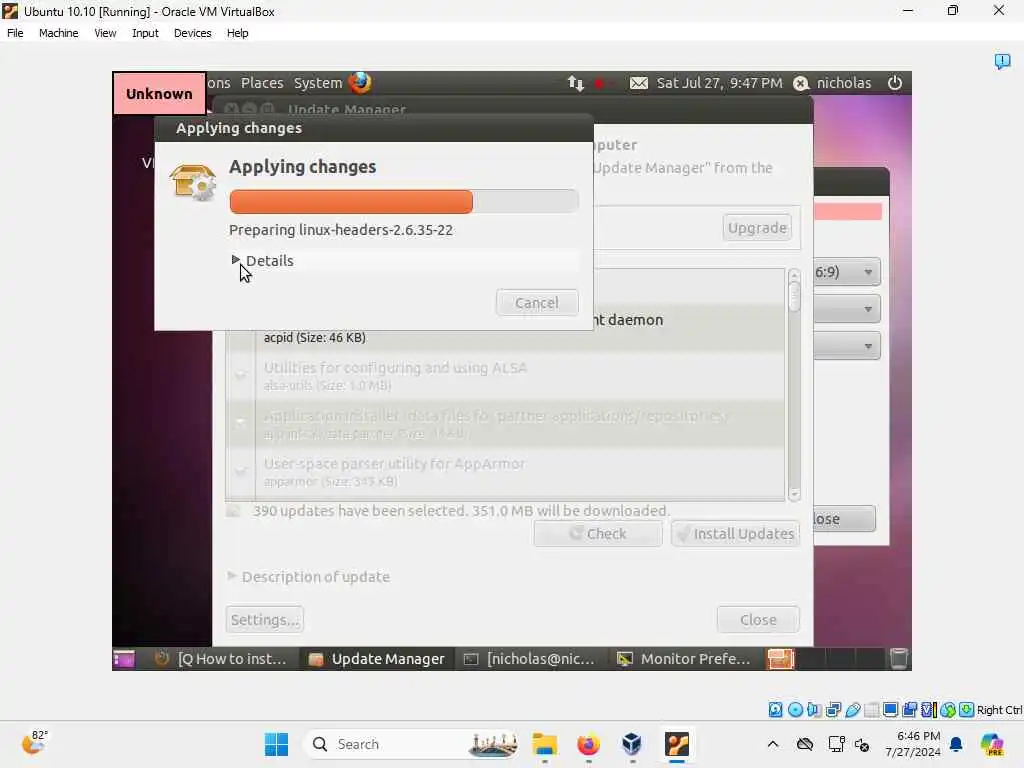Click Close at bottom of Update Manager
This screenshot has height=768, width=1024.
coord(758,620)
